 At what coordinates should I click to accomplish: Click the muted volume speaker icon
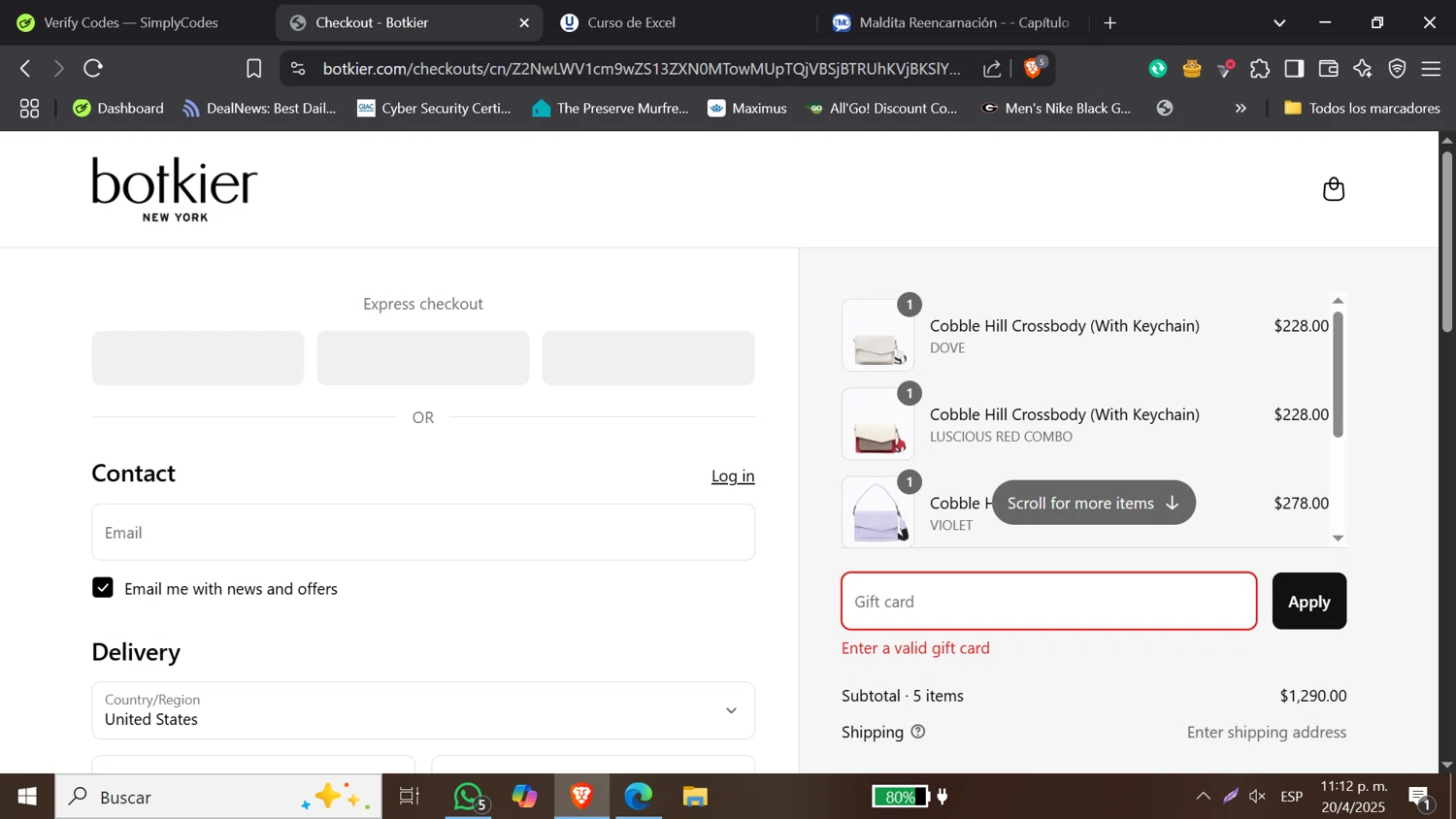pyautogui.click(x=1258, y=797)
